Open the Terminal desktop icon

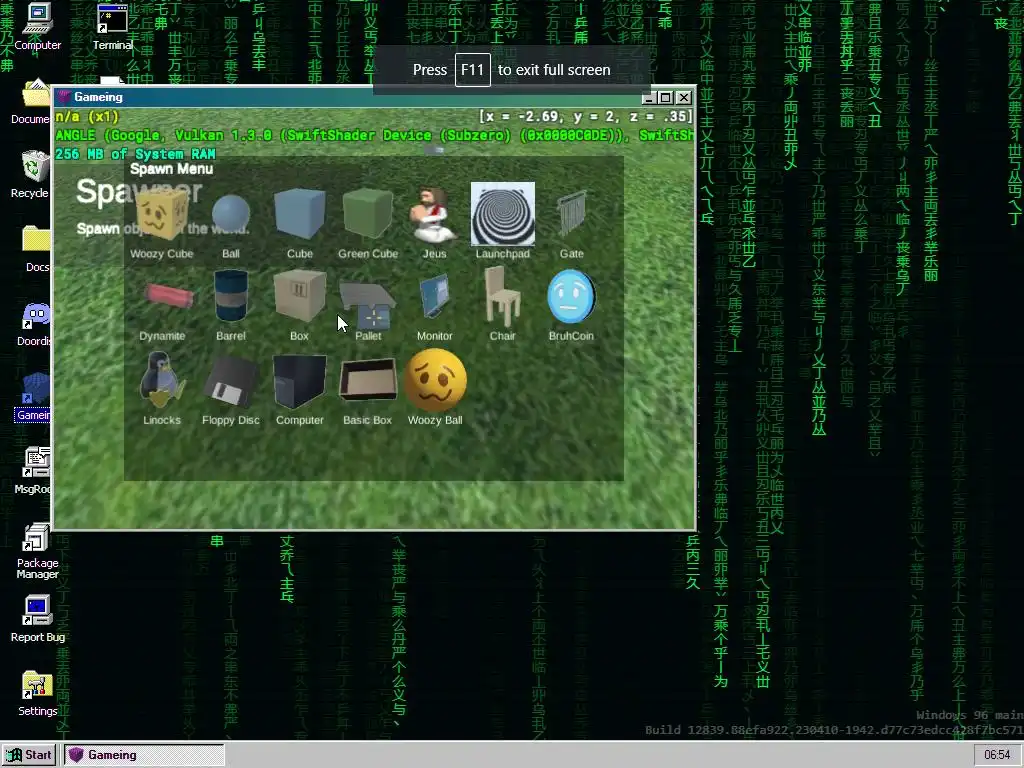click(112, 26)
